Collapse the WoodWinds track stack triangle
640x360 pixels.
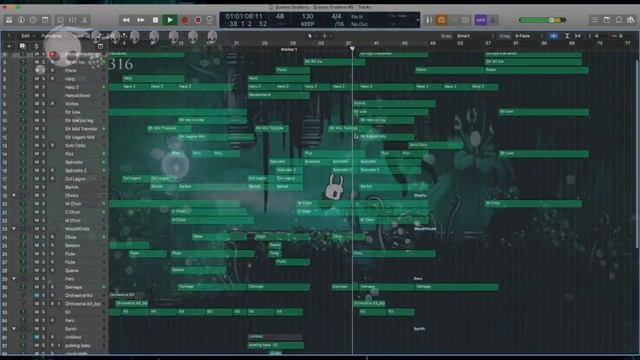14,229
